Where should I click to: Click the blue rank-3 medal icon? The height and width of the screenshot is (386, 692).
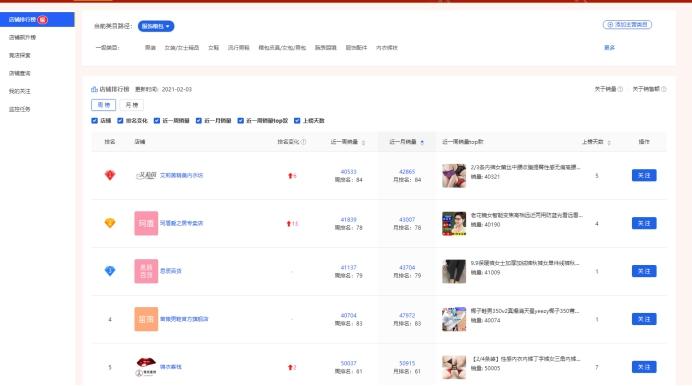point(110,271)
